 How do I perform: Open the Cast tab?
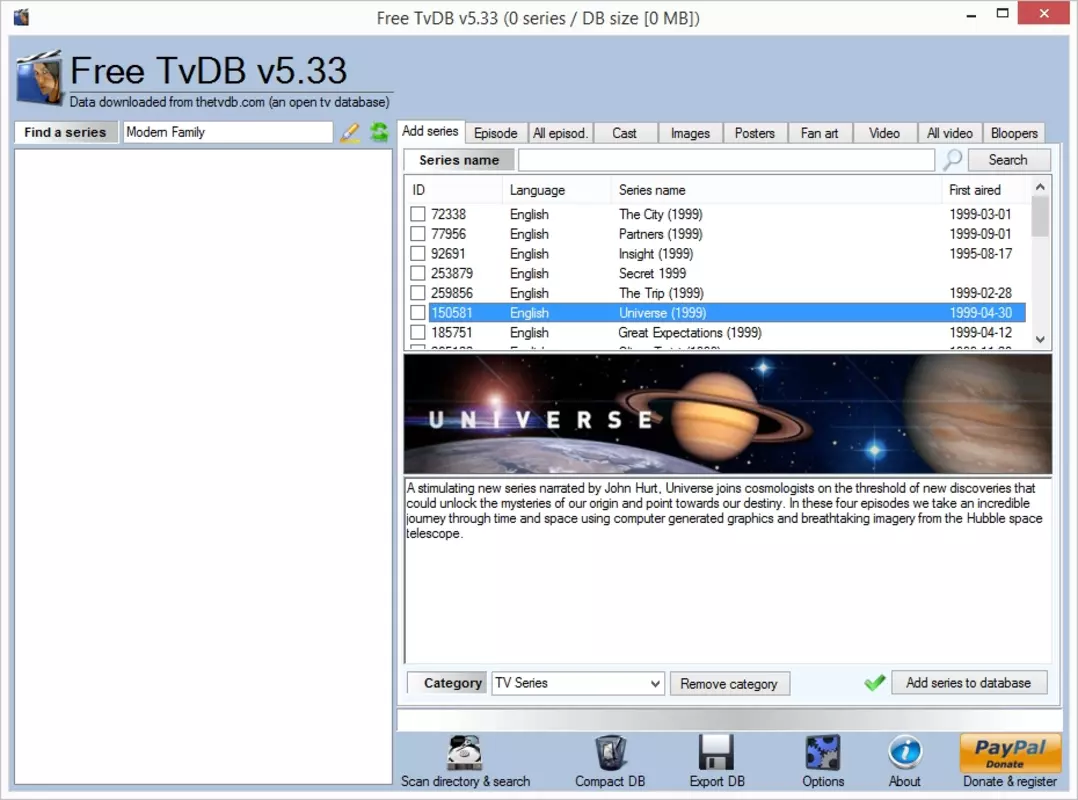(x=624, y=133)
